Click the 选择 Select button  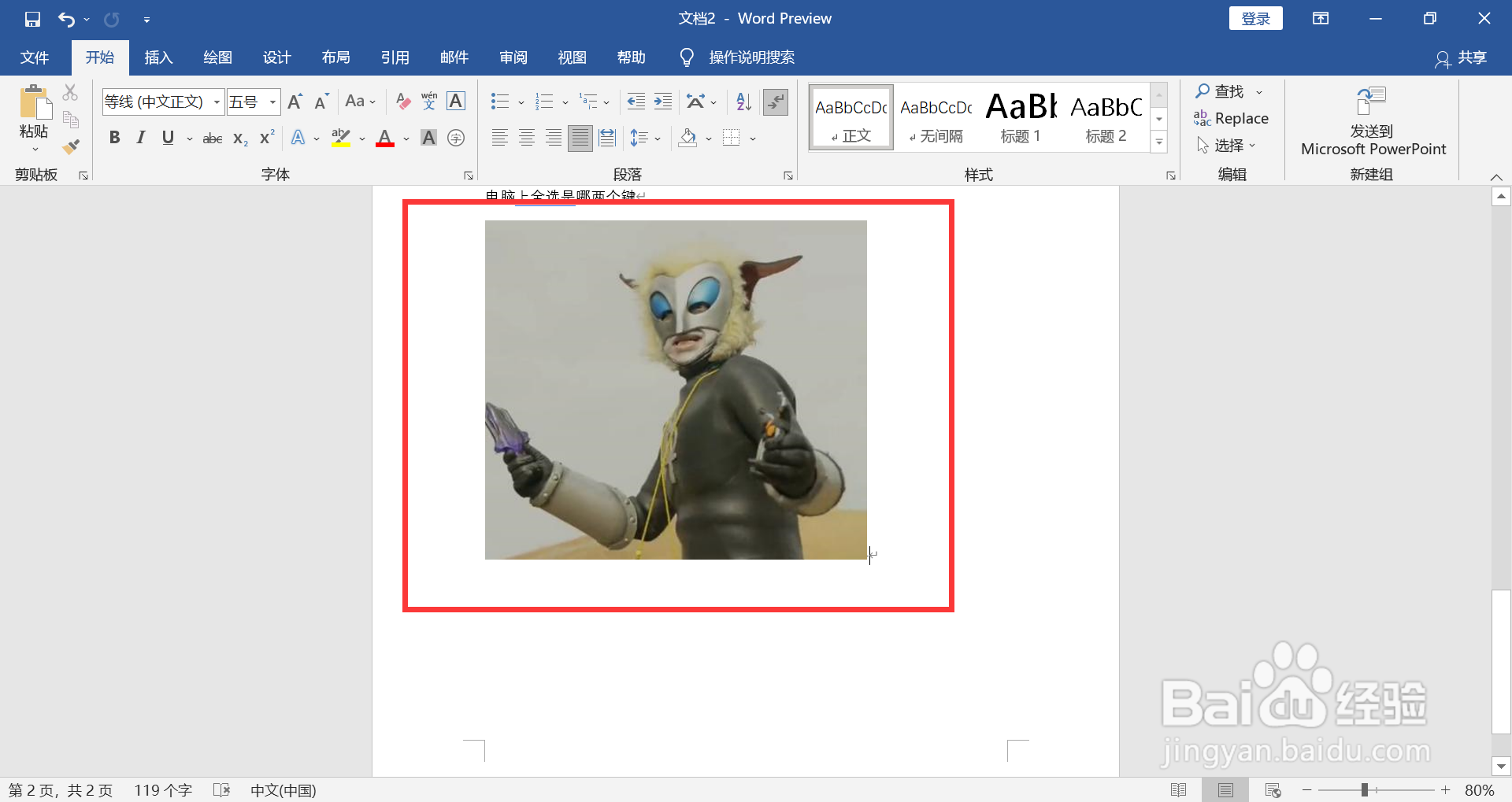(1225, 146)
